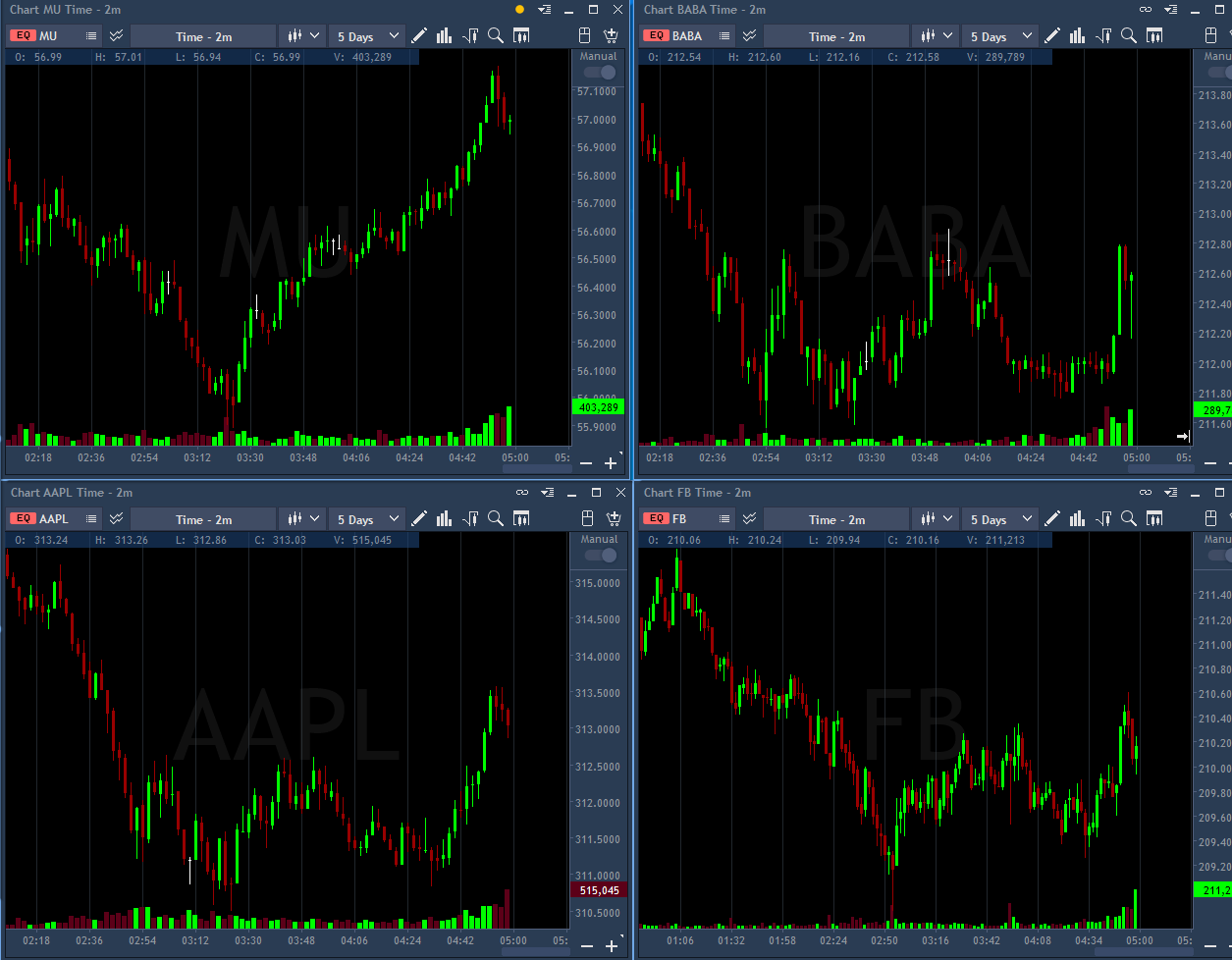This screenshot has height=960, width=1232.
Task: Click the horizontal scrollbar under MU time axis
Action: [x=535, y=469]
